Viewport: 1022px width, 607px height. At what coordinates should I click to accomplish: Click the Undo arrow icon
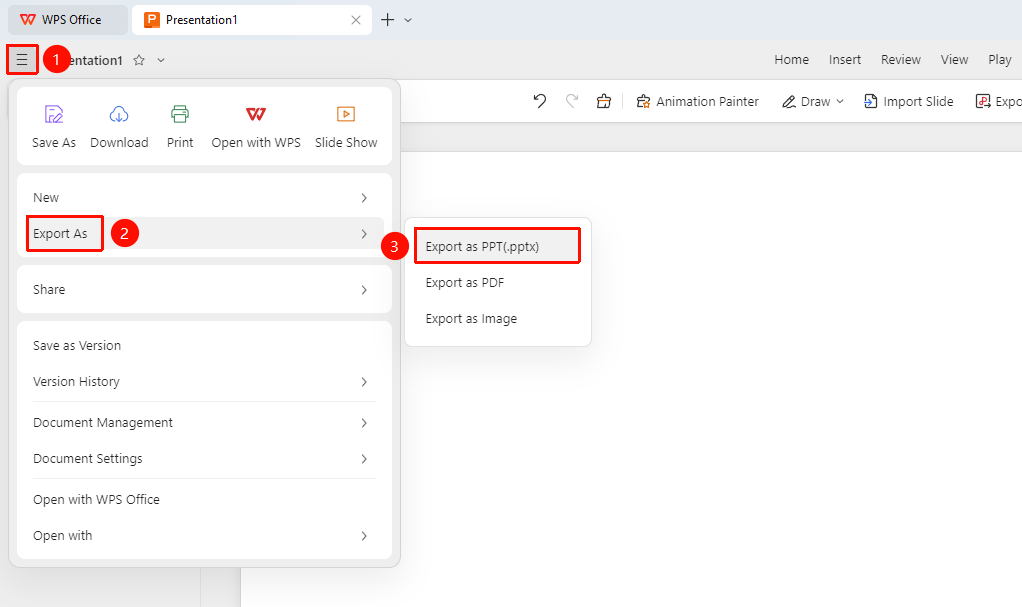click(x=540, y=101)
